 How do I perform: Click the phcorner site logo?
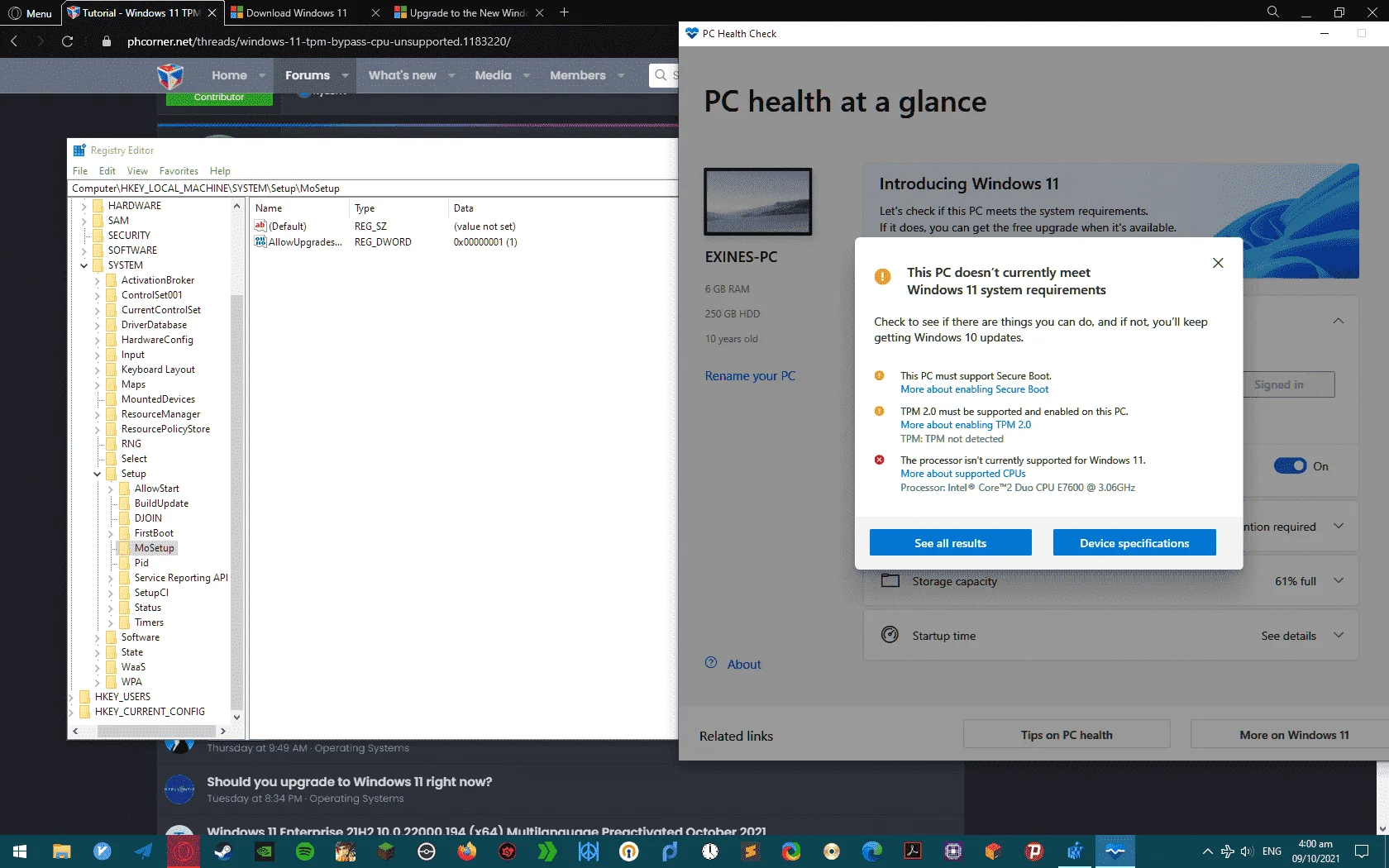coord(170,76)
